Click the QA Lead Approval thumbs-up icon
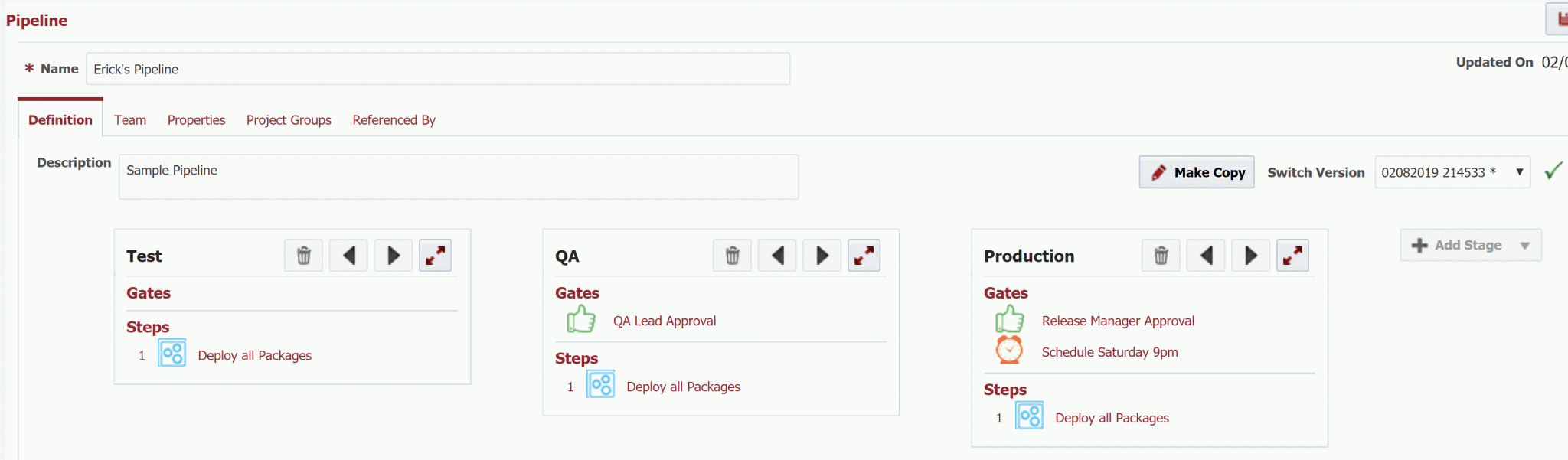The width and height of the screenshot is (1568, 460). click(581, 319)
